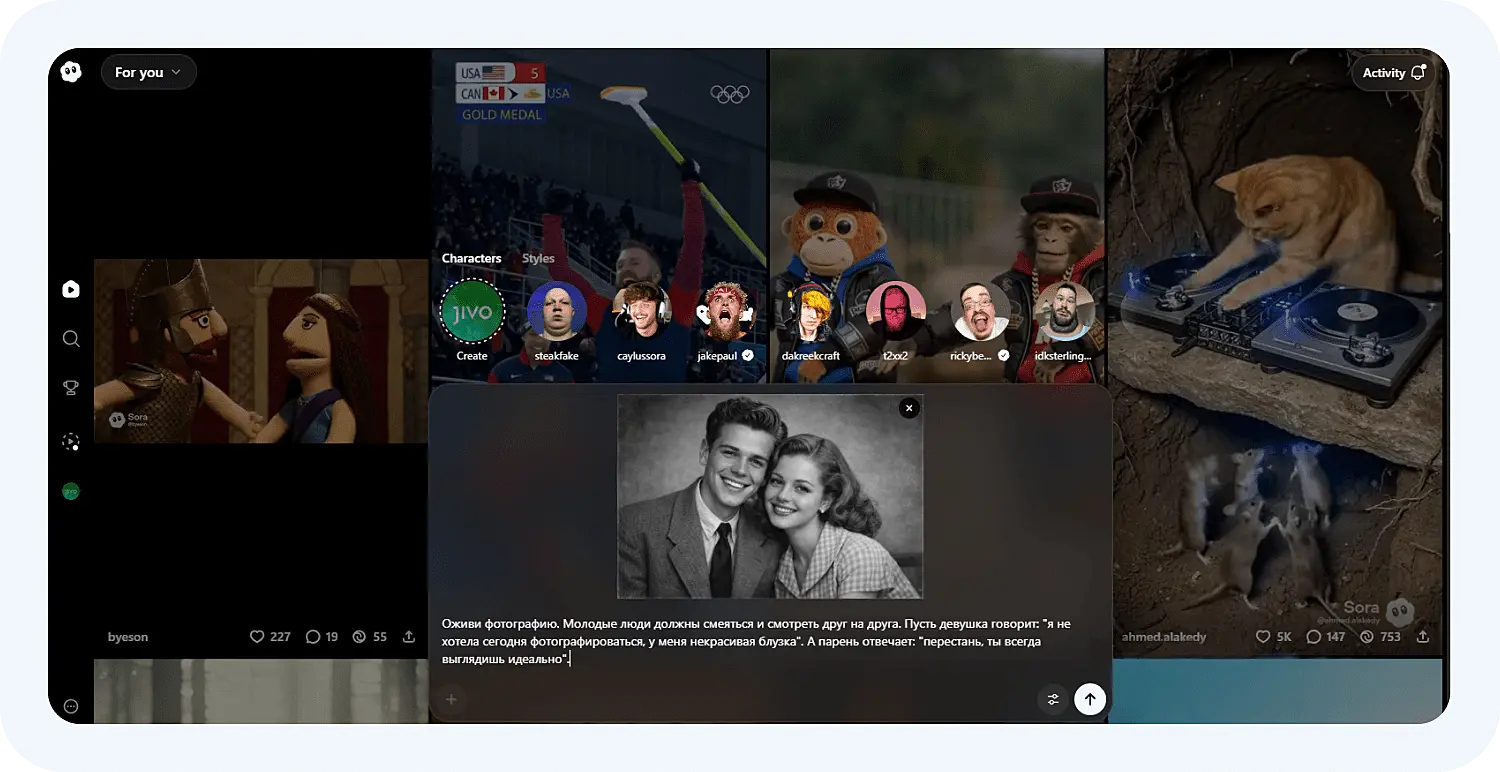The width and height of the screenshot is (1500, 772).
Task: Open the three-dot more menu in the sidebar
Action: (71, 706)
